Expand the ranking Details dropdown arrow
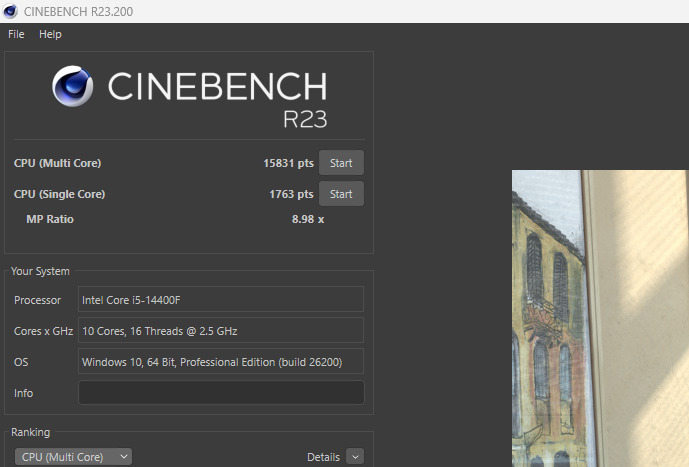This screenshot has height=467, width=689. pyautogui.click(x=355, y=457)
